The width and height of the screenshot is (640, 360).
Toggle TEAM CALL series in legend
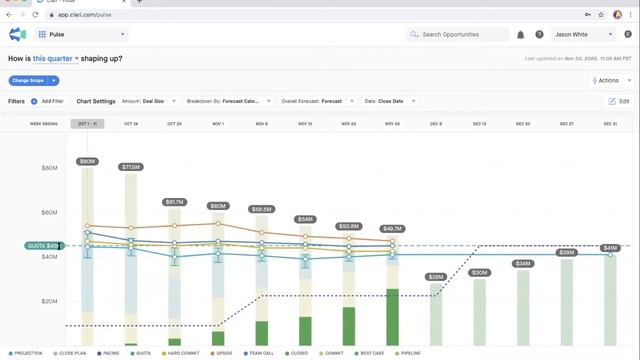coord(258,353)
